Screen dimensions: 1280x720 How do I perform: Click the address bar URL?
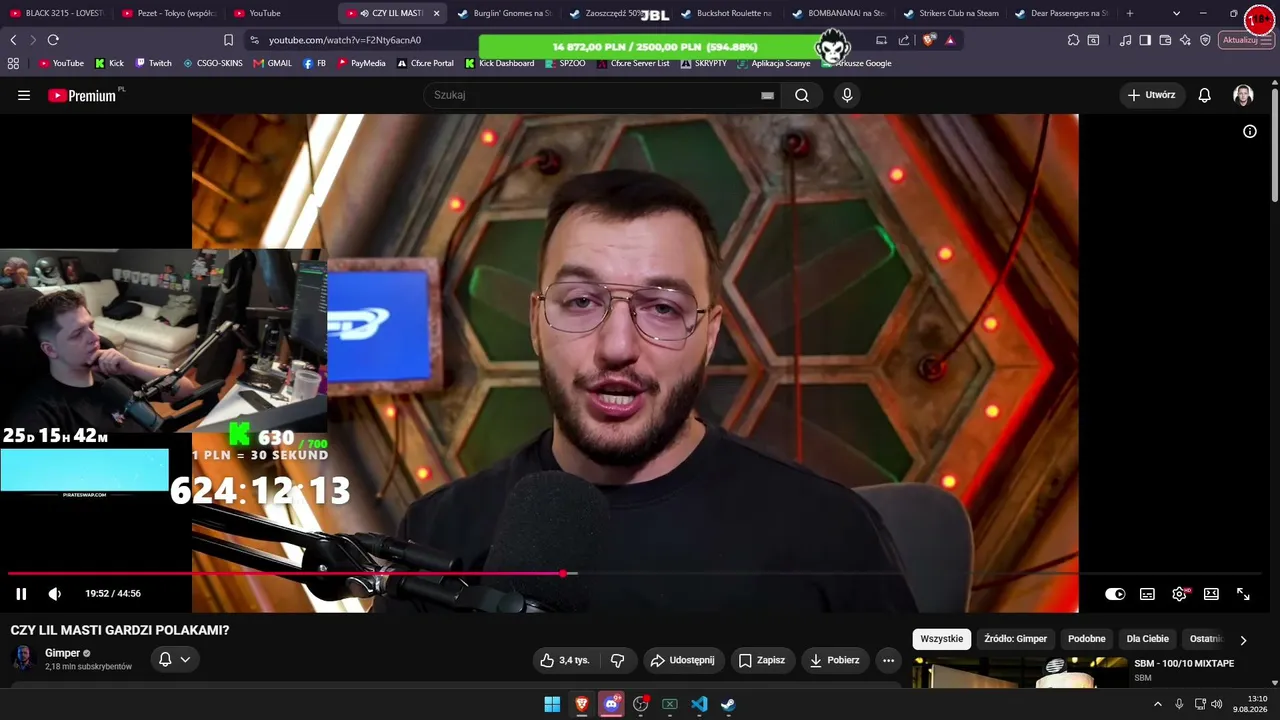[345, 40]
